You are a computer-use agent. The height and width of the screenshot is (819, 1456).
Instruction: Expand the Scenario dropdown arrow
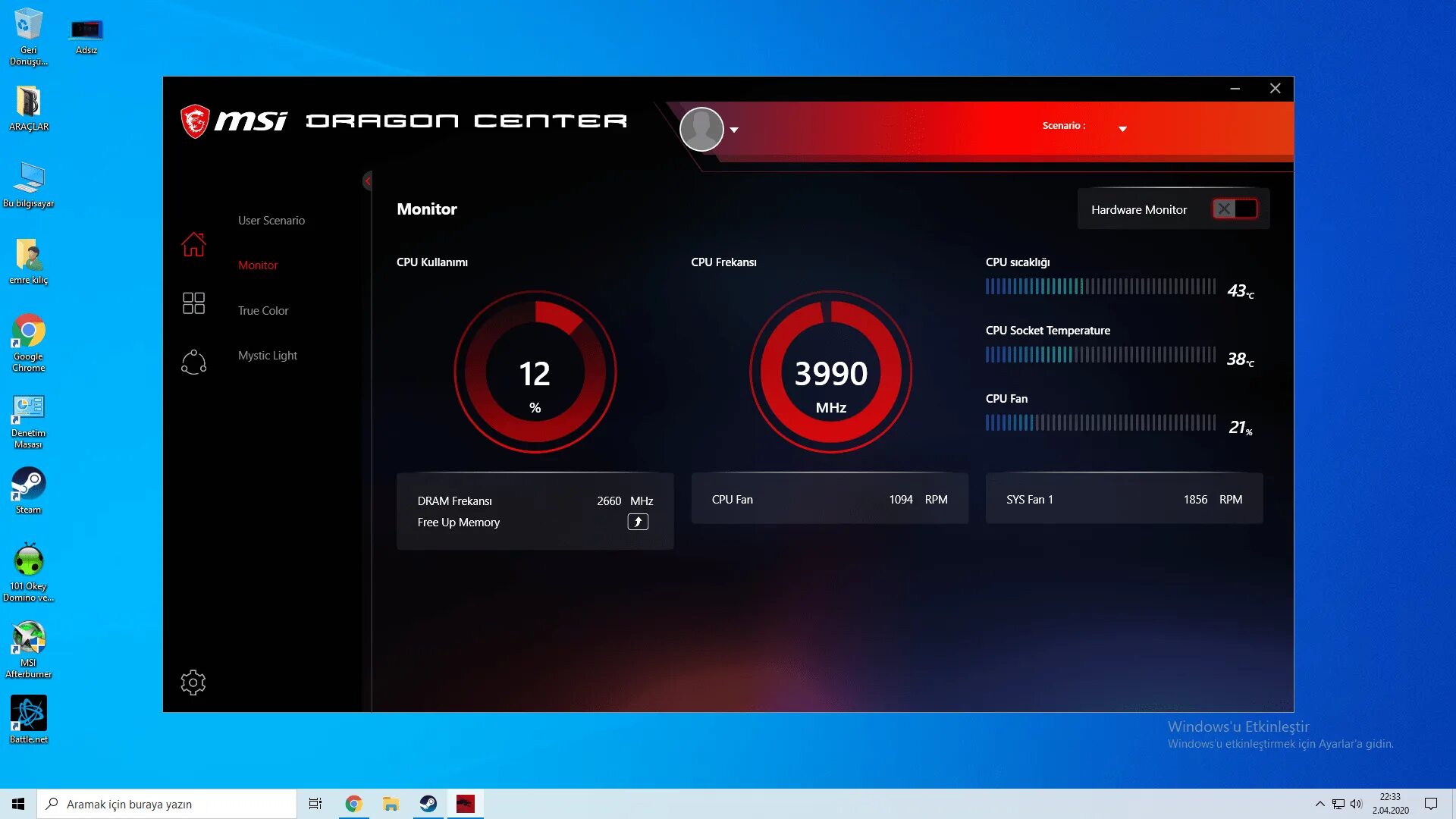[x=1122, y=129]
